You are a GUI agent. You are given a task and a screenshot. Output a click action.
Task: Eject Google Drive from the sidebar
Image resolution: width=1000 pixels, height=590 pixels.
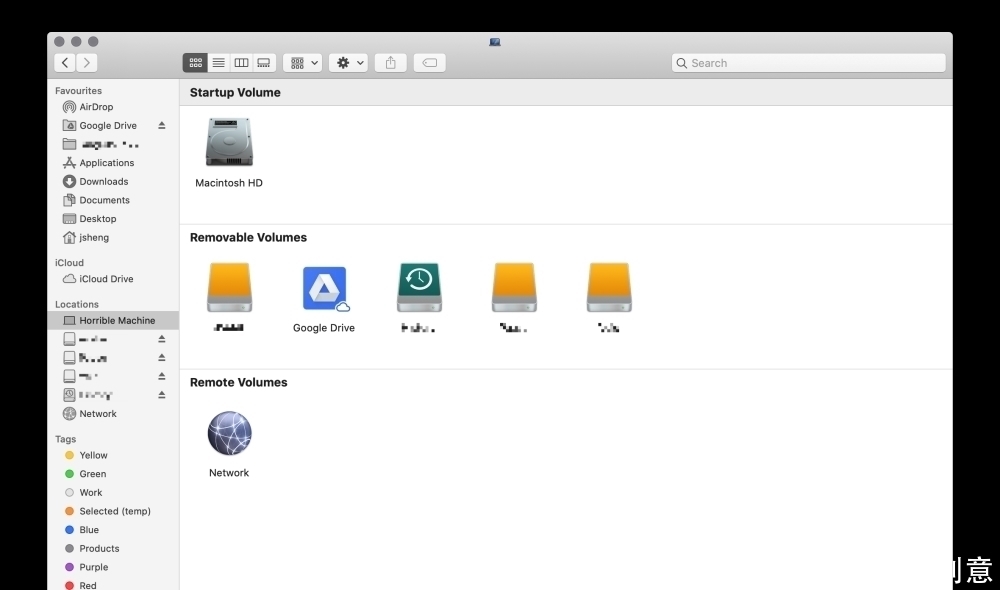162,126
